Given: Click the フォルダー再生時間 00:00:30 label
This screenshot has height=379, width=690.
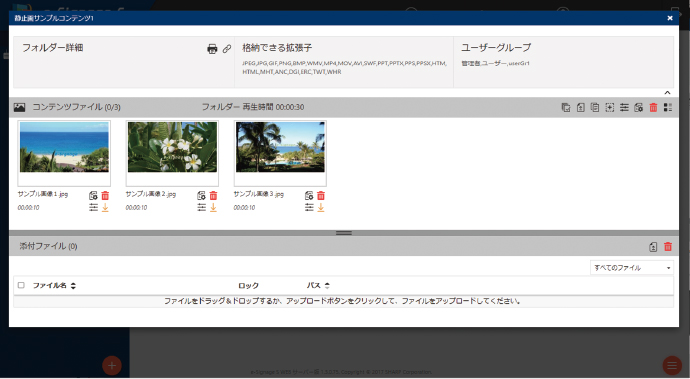Looking at the screenshot, I should tap(253, 107).
